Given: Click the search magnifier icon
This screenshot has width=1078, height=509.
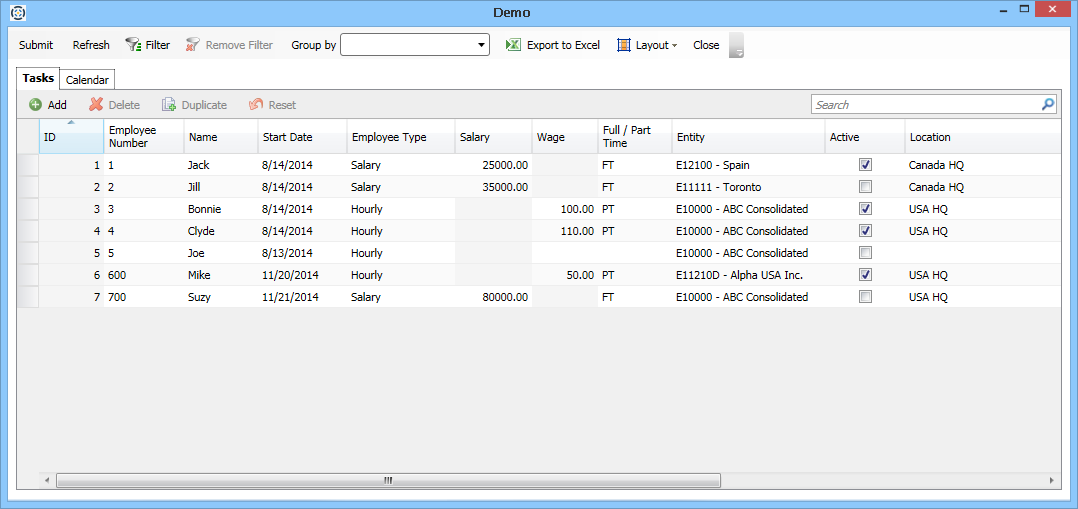Looking at the screenshot, I should [x=1047, y=104].
